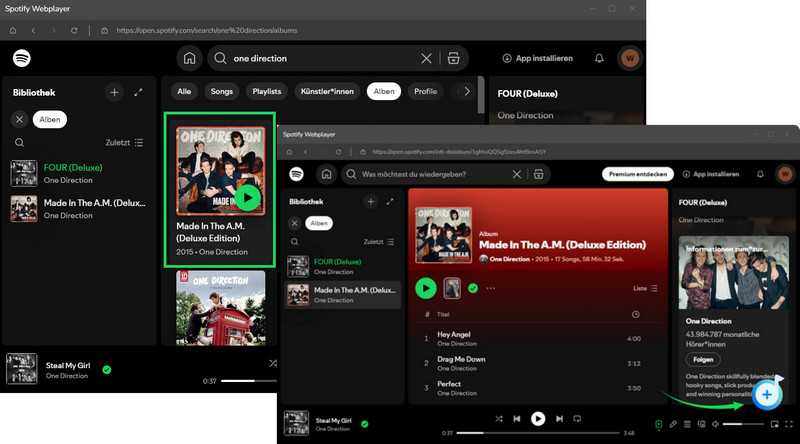Reload page in back window browser bar
This screenshot has height=444, width=800.
click(x=74, y=31)
